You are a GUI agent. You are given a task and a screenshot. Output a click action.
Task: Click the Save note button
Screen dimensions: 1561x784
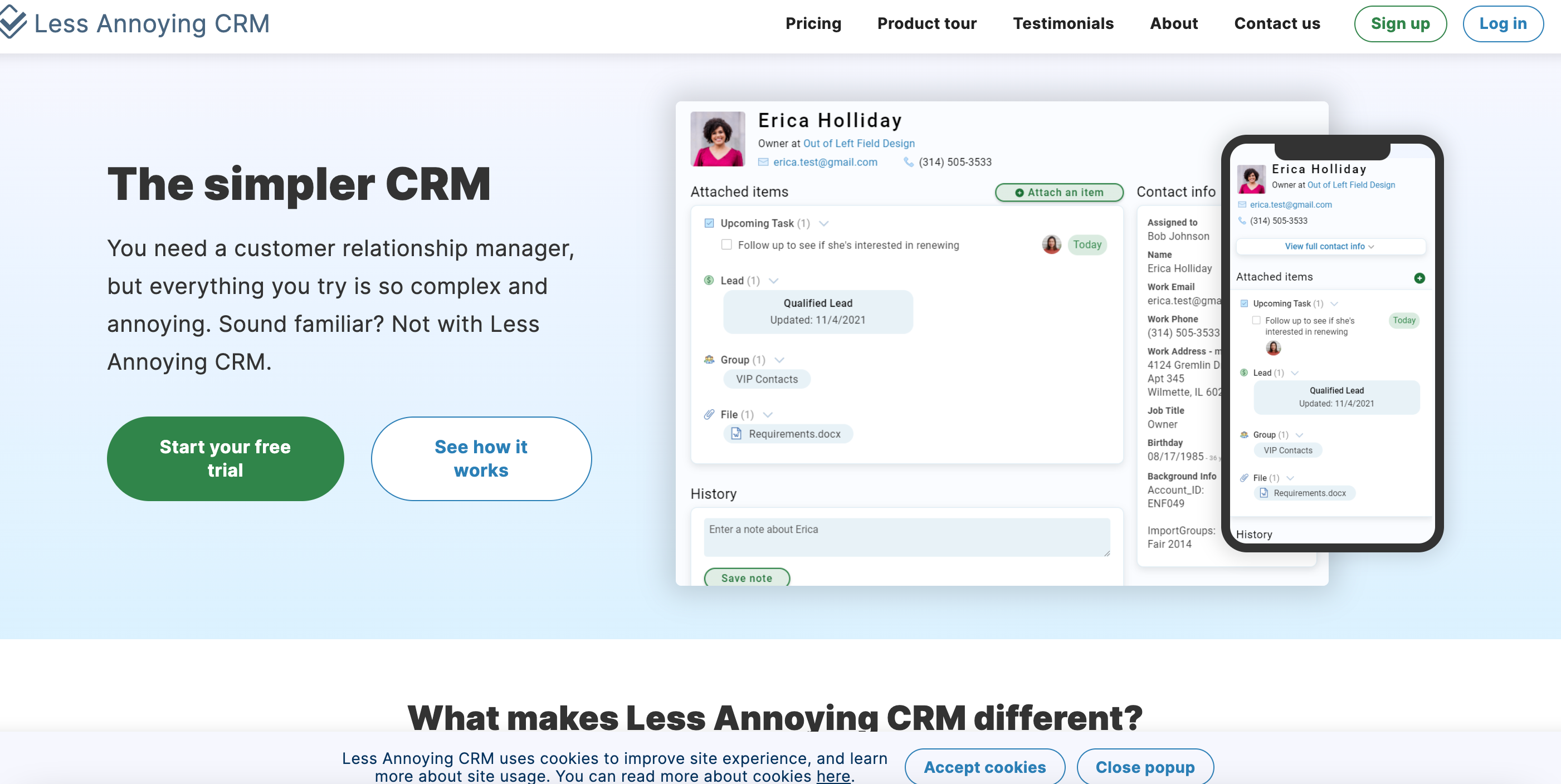(x=747, y=578)
